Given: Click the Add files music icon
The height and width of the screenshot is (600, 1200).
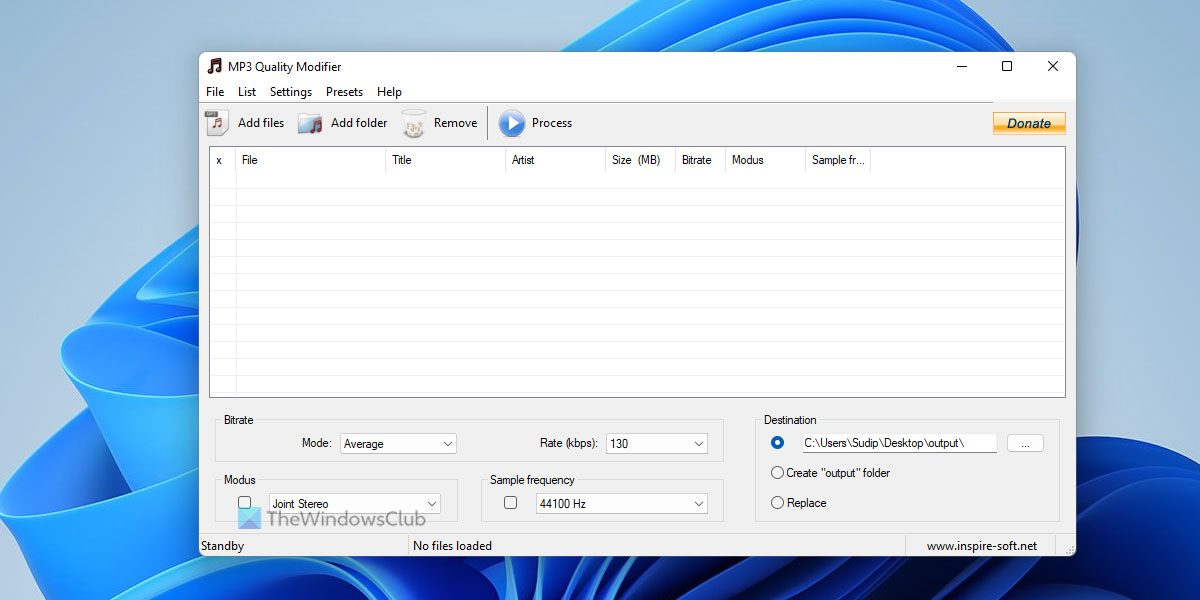Looking at the screenshot, I should (217, 123).
